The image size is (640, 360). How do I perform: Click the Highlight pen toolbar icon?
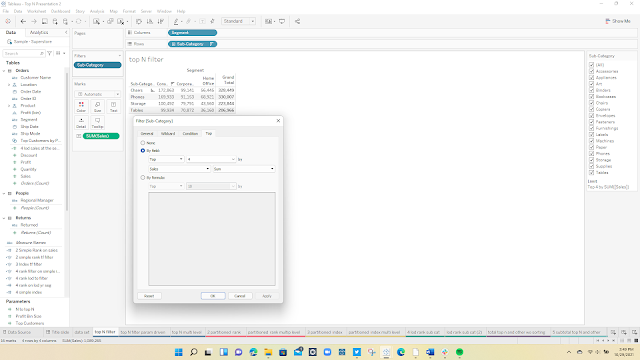pos(176,21)
